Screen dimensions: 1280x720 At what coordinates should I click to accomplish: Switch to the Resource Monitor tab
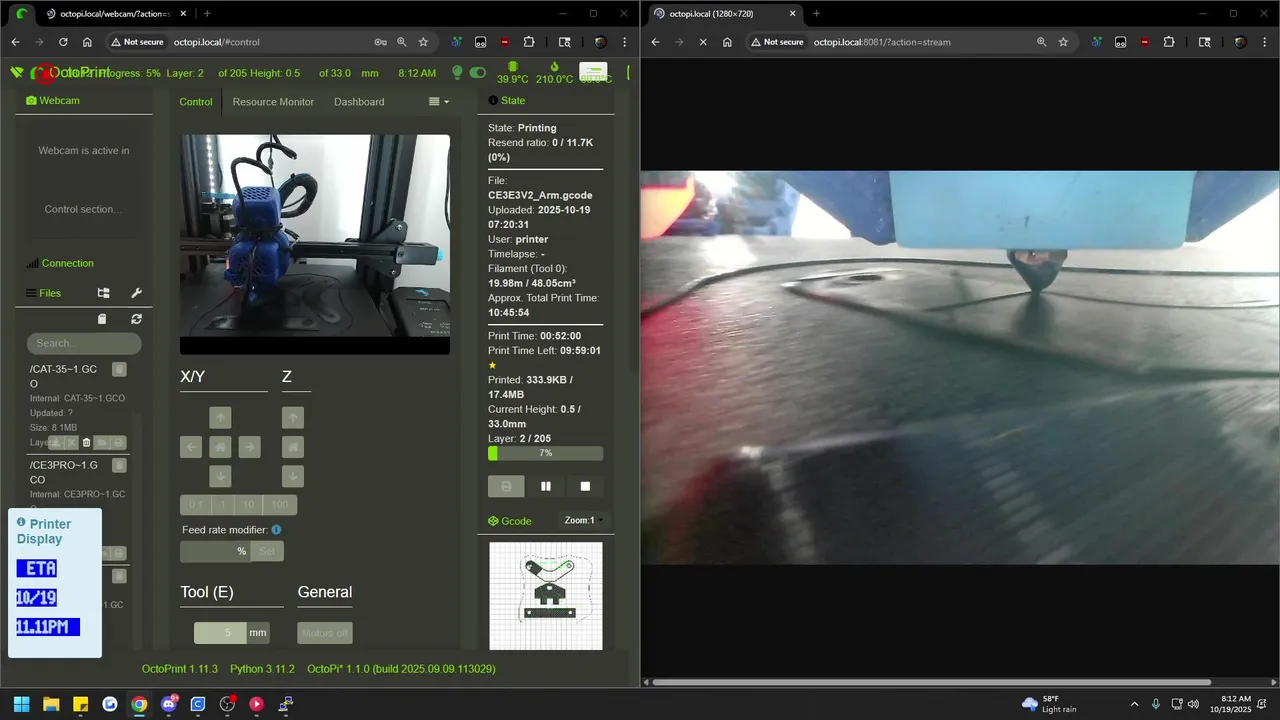pyautogui.click(x=273, y=102)
